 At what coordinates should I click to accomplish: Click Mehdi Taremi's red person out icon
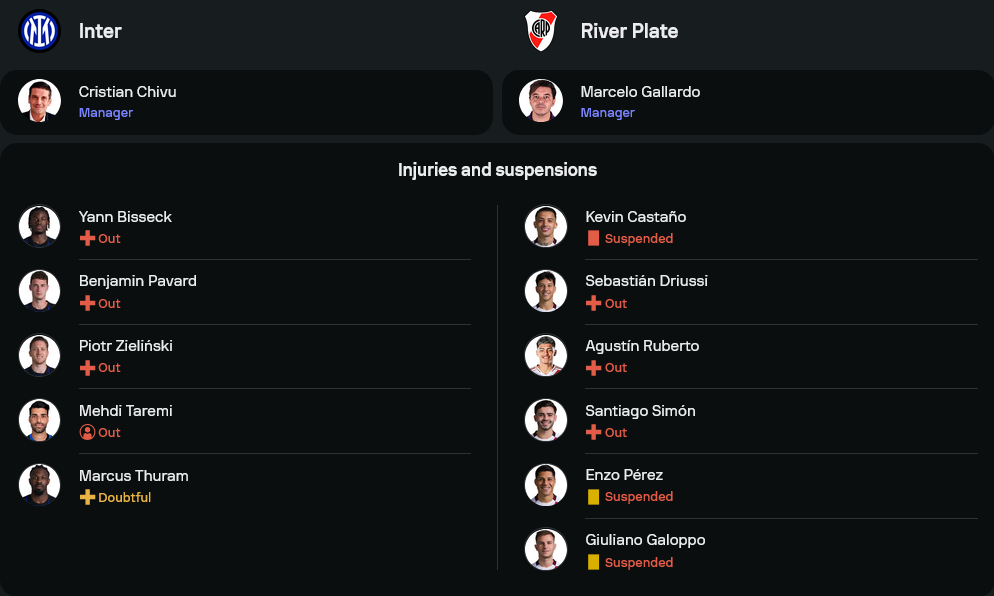pos(87,433)
